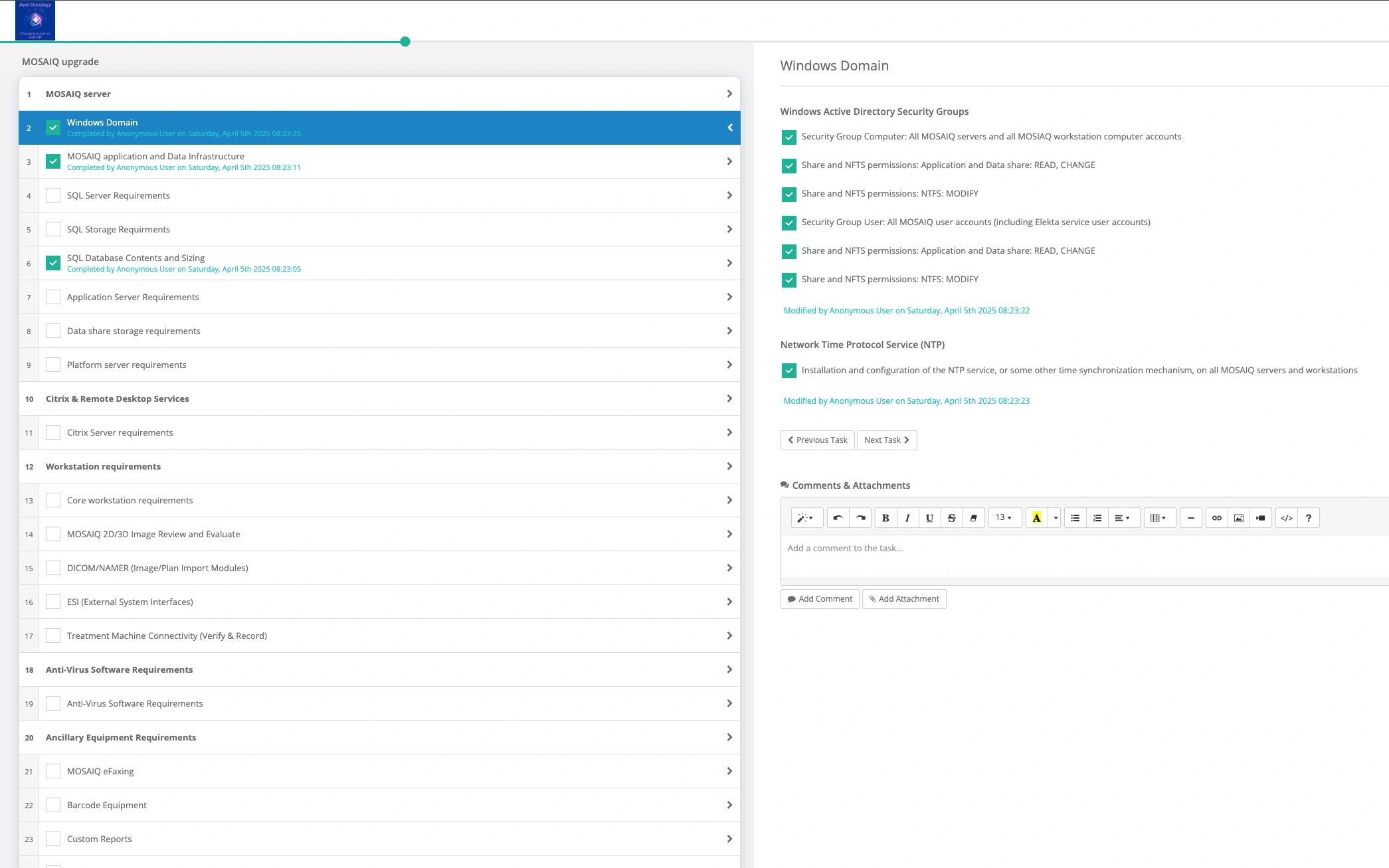Click the eraser remove-formatting icon
Image resolution: width=1389 pixels, height=868 pixels.
click(x=973, y=518)
